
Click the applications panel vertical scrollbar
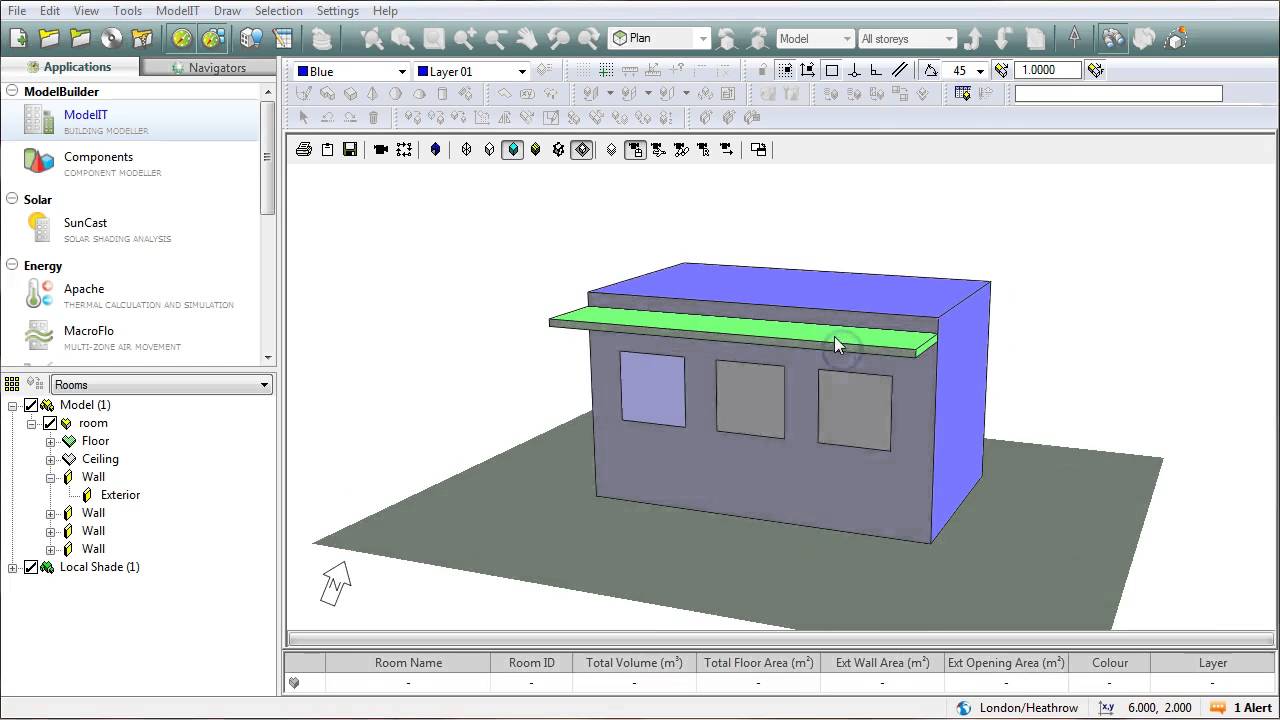267,158
